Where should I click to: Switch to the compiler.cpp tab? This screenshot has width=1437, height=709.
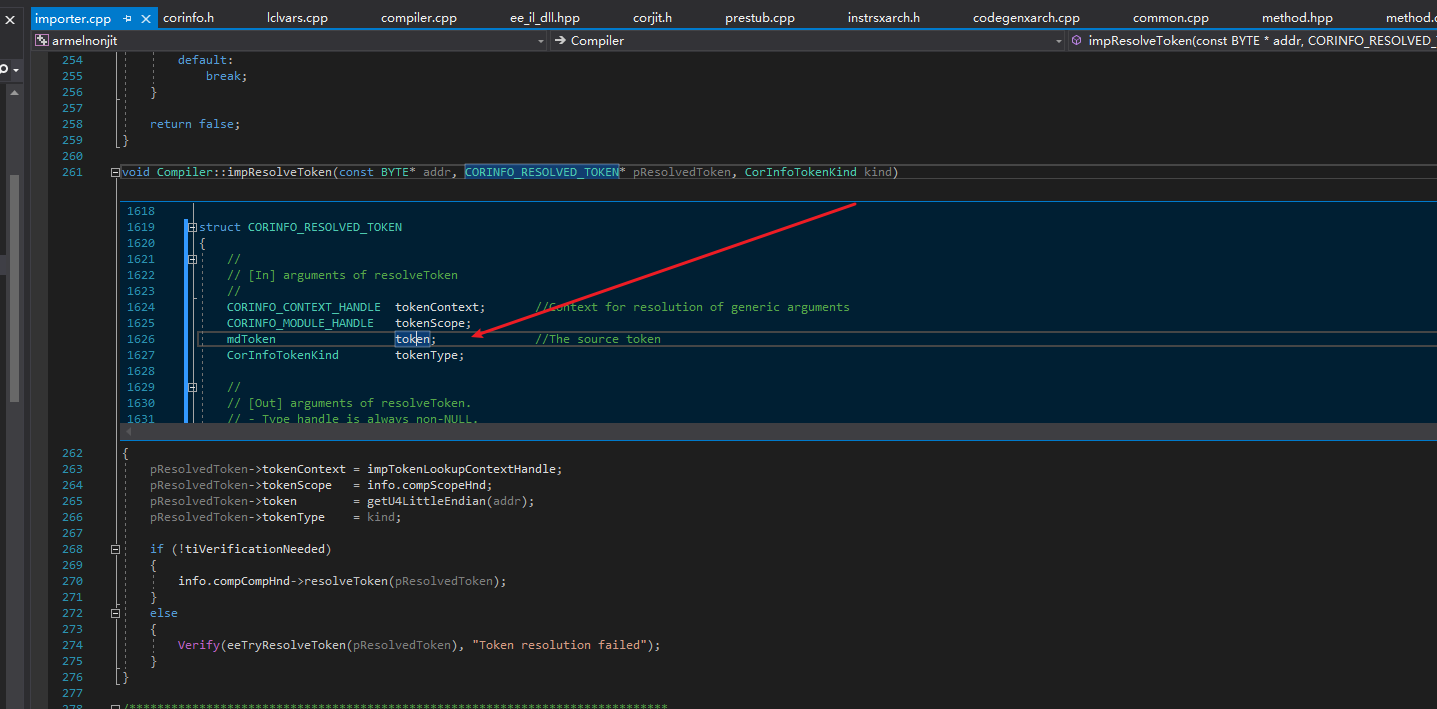pos(419,18)
